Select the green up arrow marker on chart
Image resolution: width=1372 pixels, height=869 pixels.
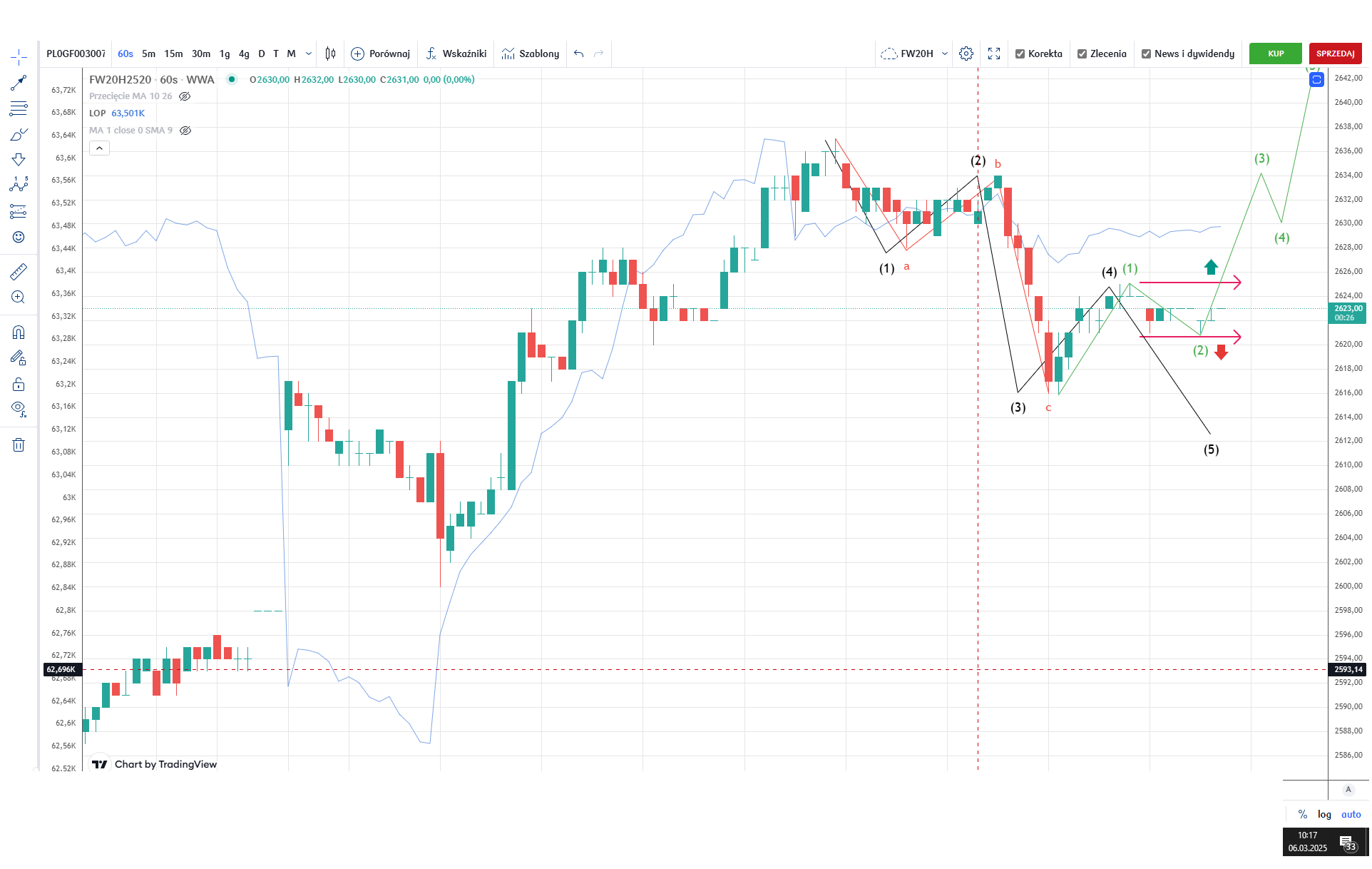1211,267
